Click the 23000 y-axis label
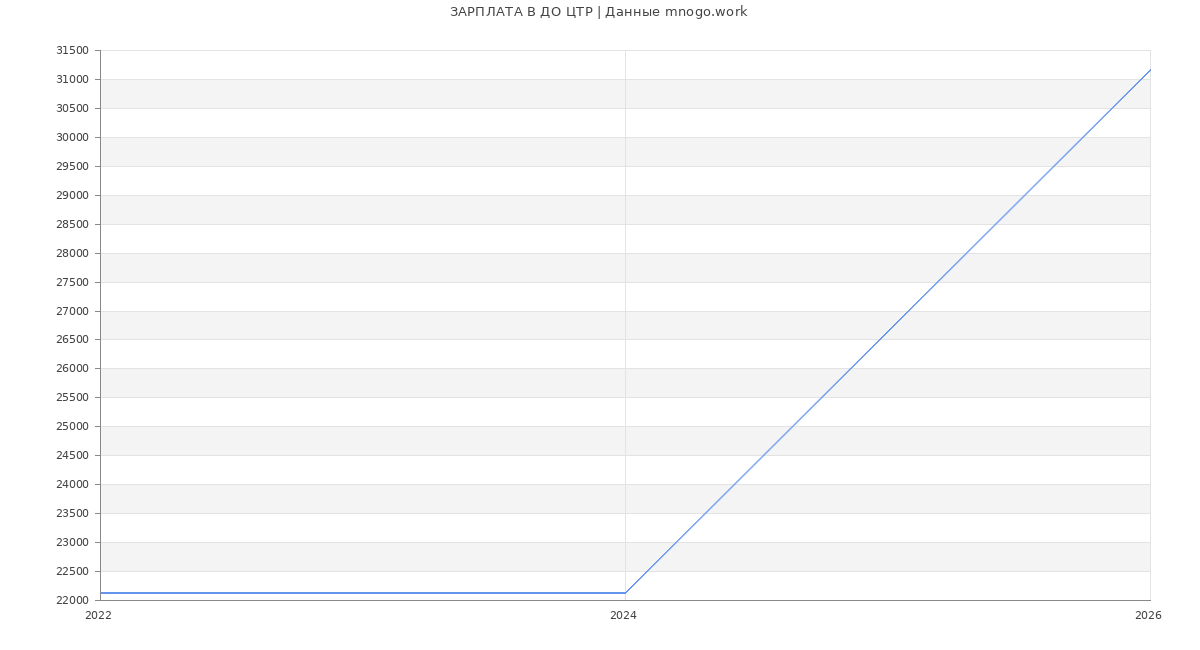The height and width of the screenshot is (650, 1200). pyautogui.click(x=72, y=543)
